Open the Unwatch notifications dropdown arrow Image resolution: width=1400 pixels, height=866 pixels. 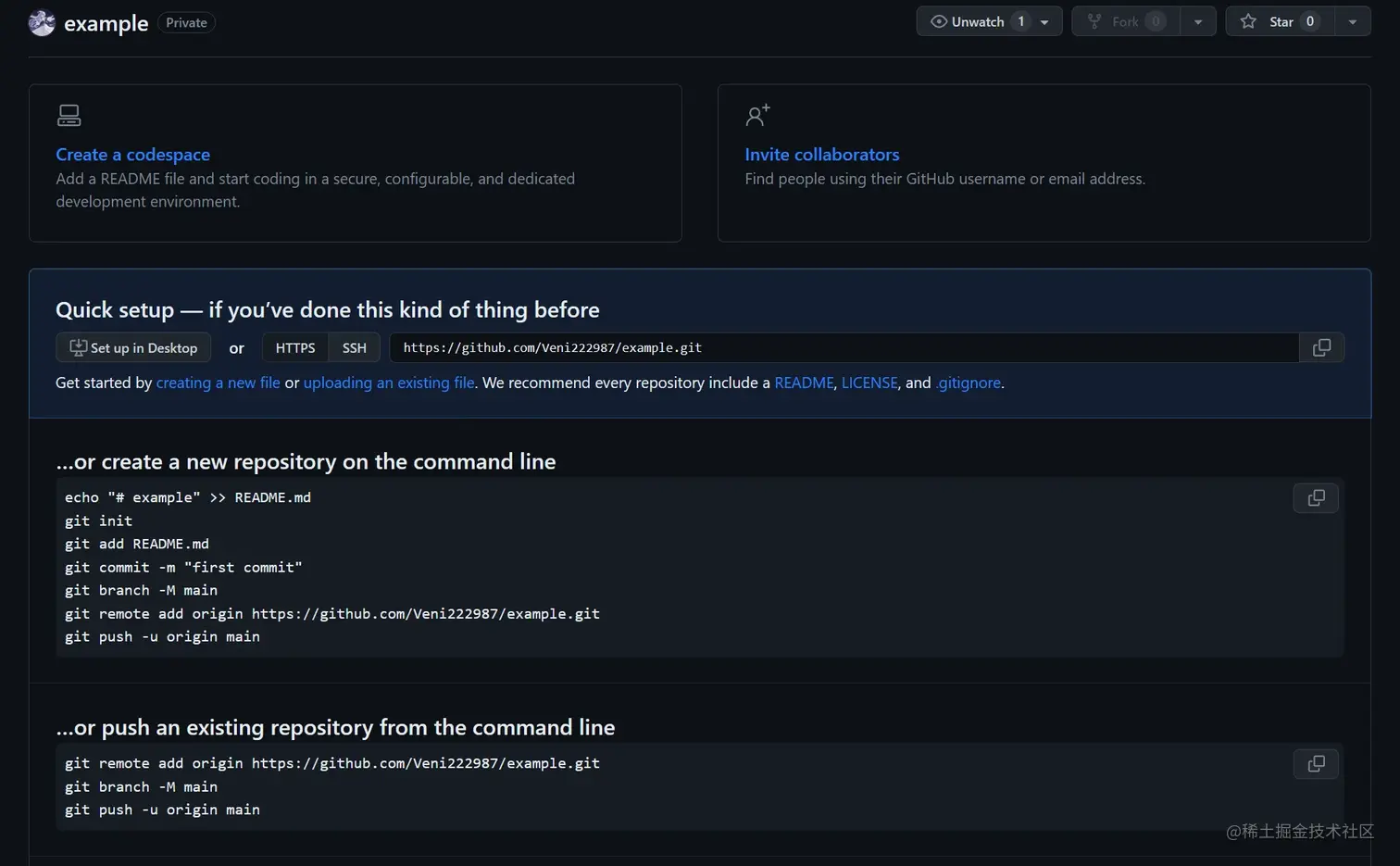pyautogui.click(x=1044, y=22)
